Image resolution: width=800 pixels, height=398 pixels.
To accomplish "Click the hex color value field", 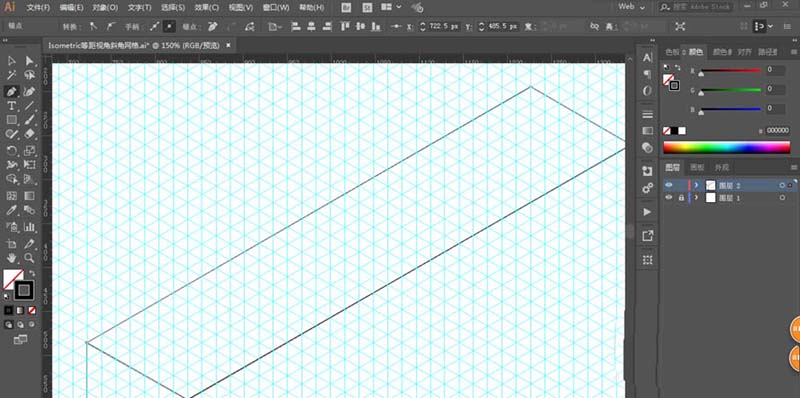I will coord(778,131).
